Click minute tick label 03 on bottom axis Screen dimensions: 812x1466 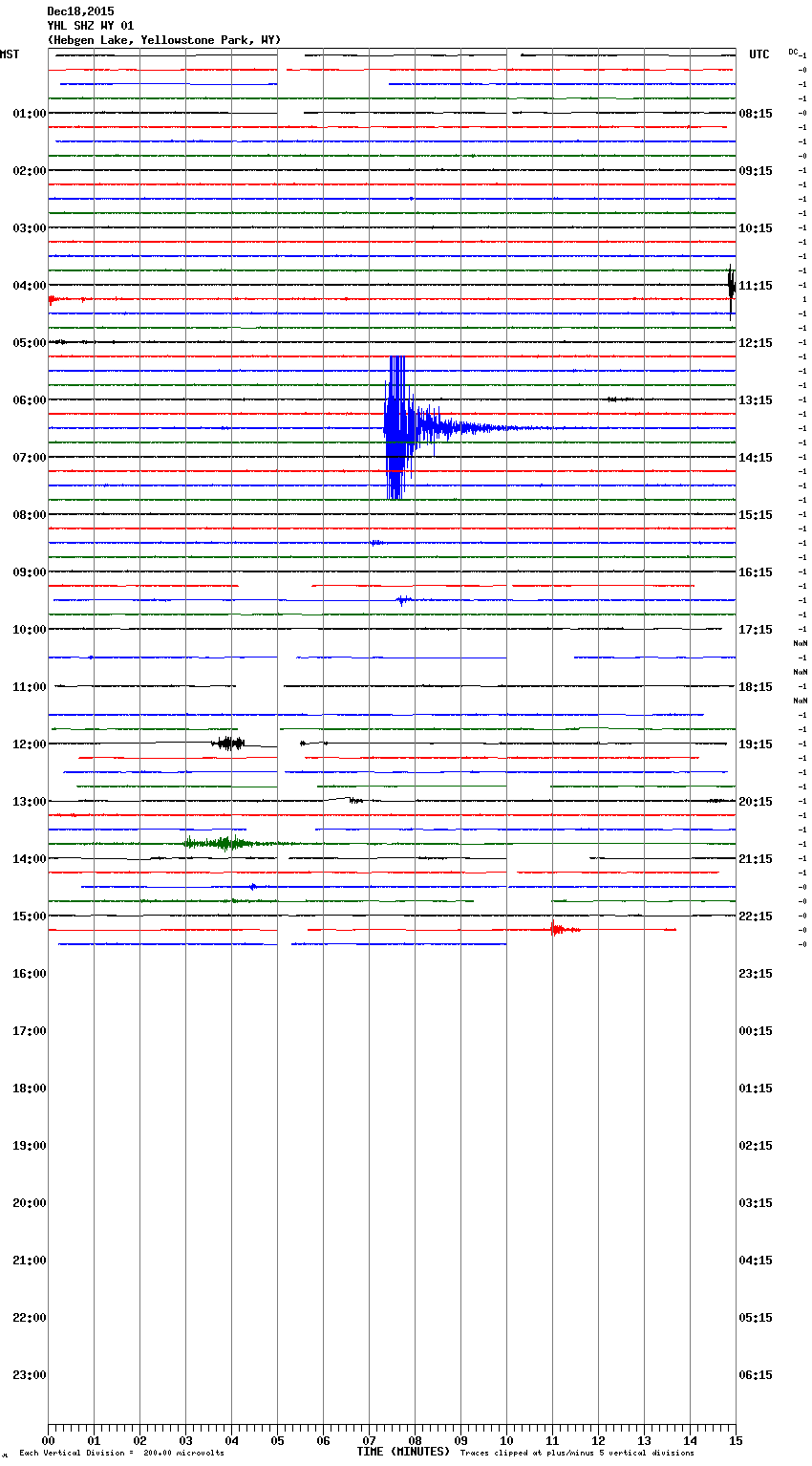click(x=185, y=1441)
